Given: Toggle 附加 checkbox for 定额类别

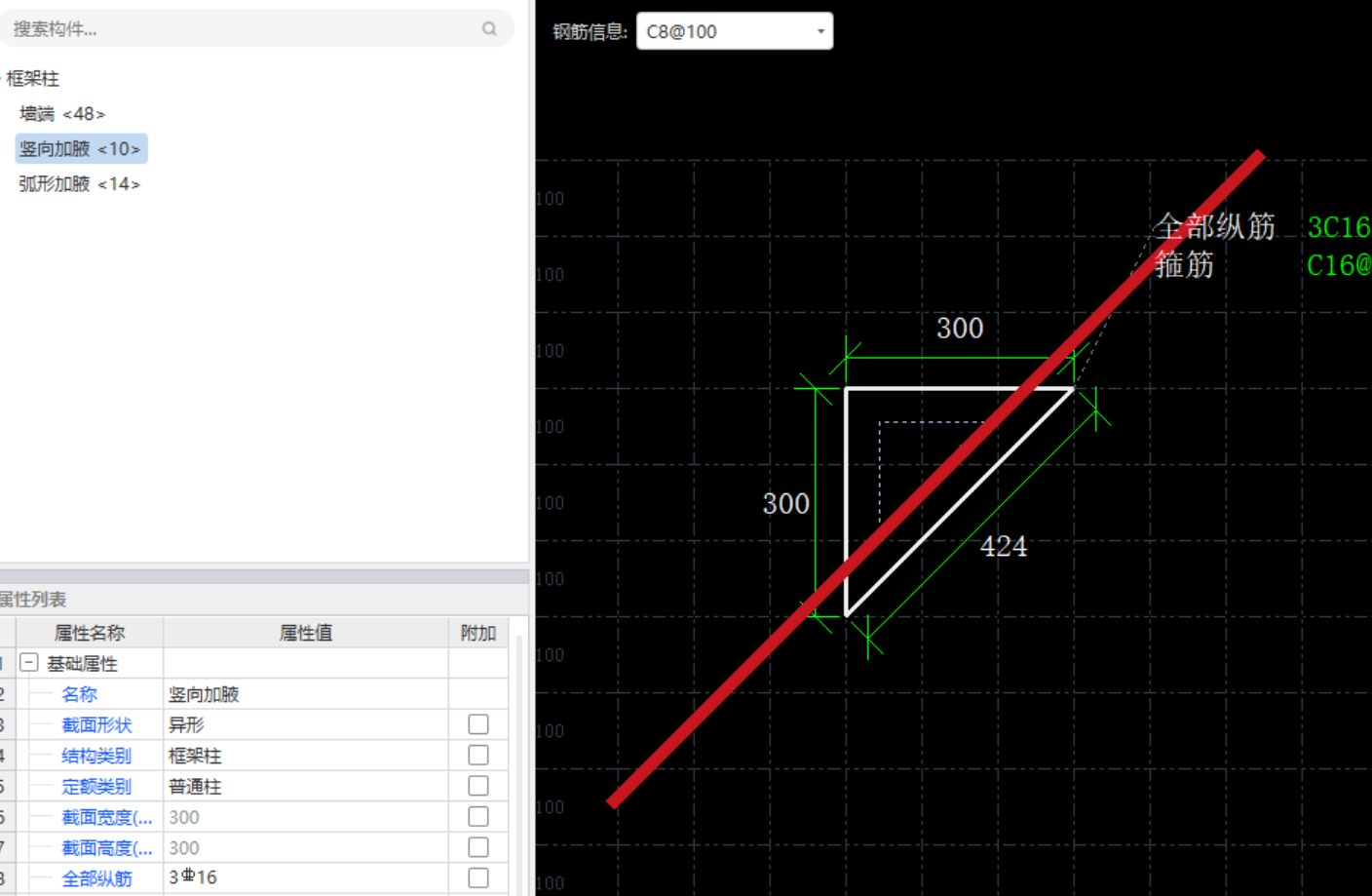Looking at the screenshot, I should (478, 786).
